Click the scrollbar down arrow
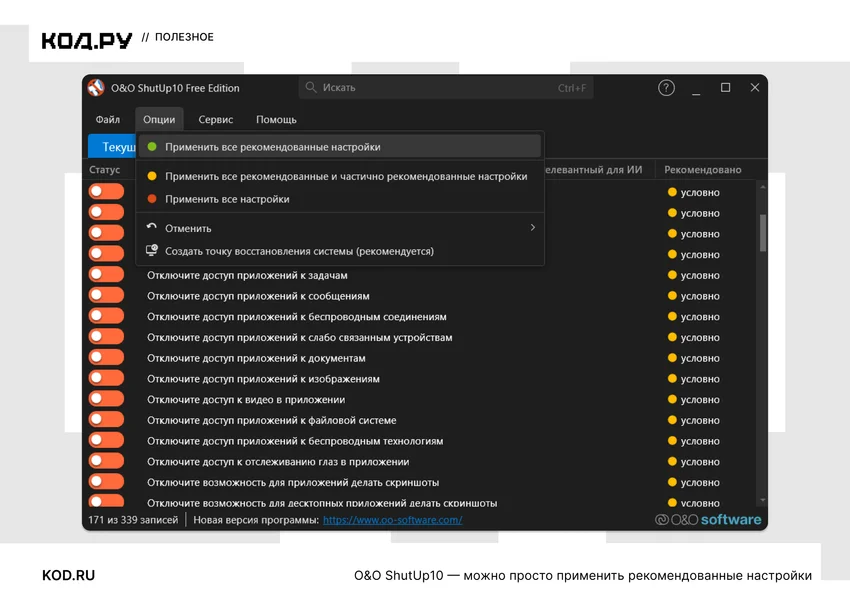 763,500
